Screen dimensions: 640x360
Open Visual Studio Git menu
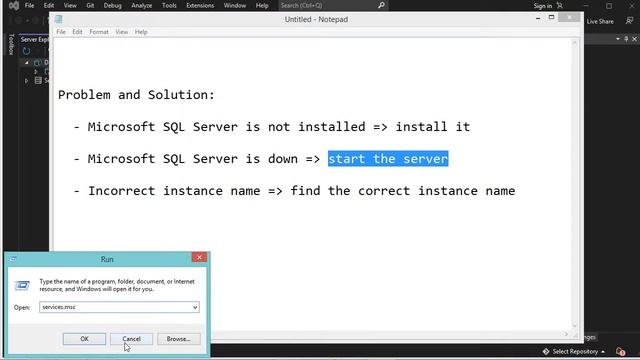point(90,6)
